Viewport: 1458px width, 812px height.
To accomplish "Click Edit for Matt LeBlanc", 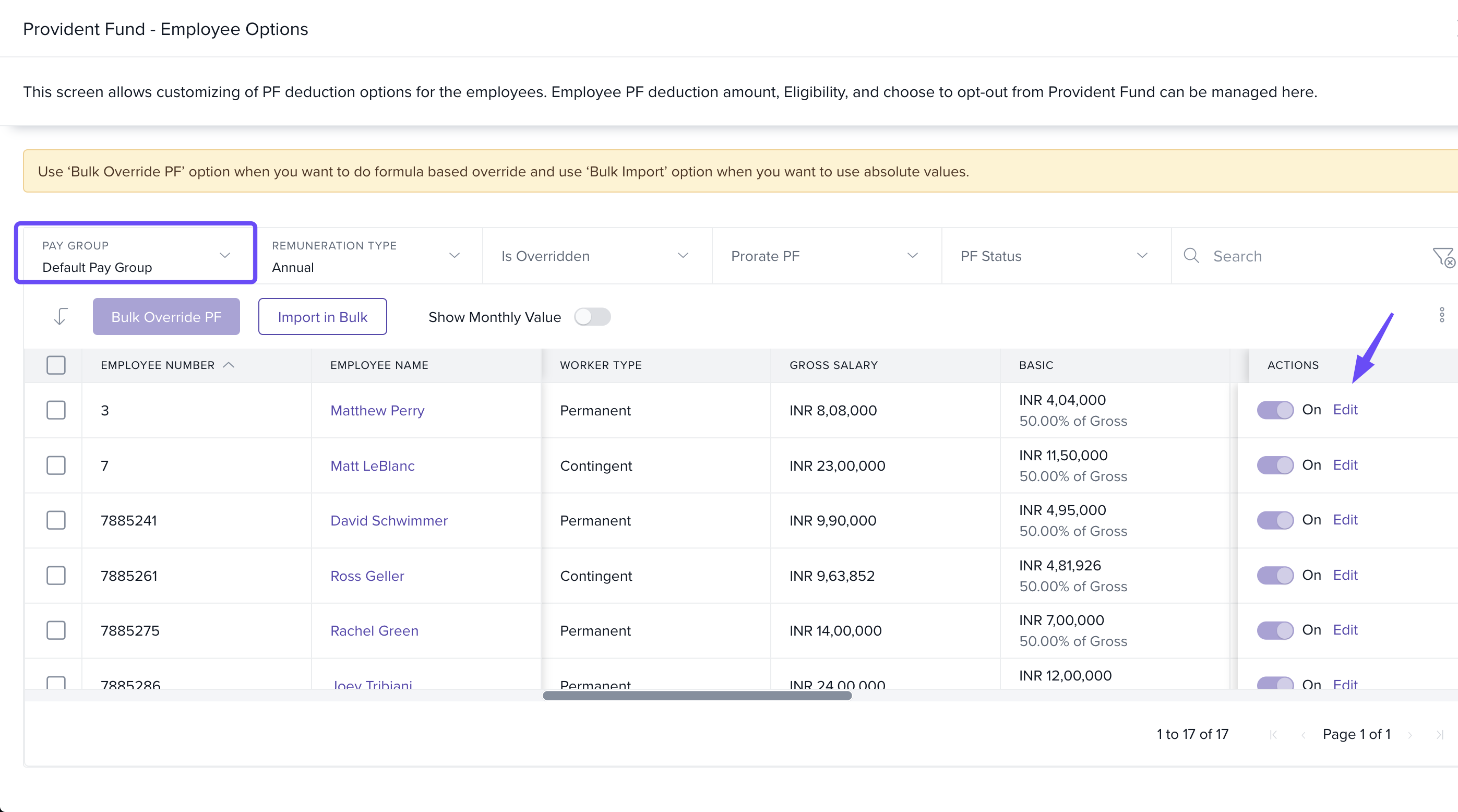I will (1345, 465).
